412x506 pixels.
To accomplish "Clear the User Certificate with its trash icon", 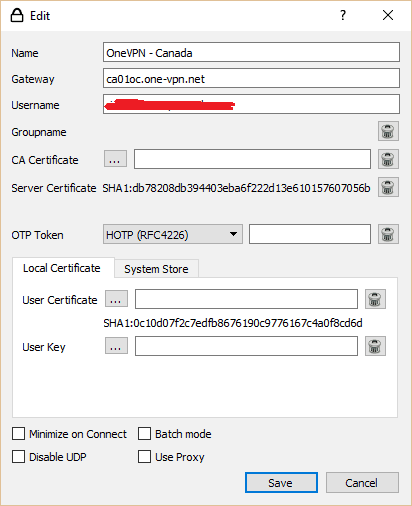I will coord(375,299).
